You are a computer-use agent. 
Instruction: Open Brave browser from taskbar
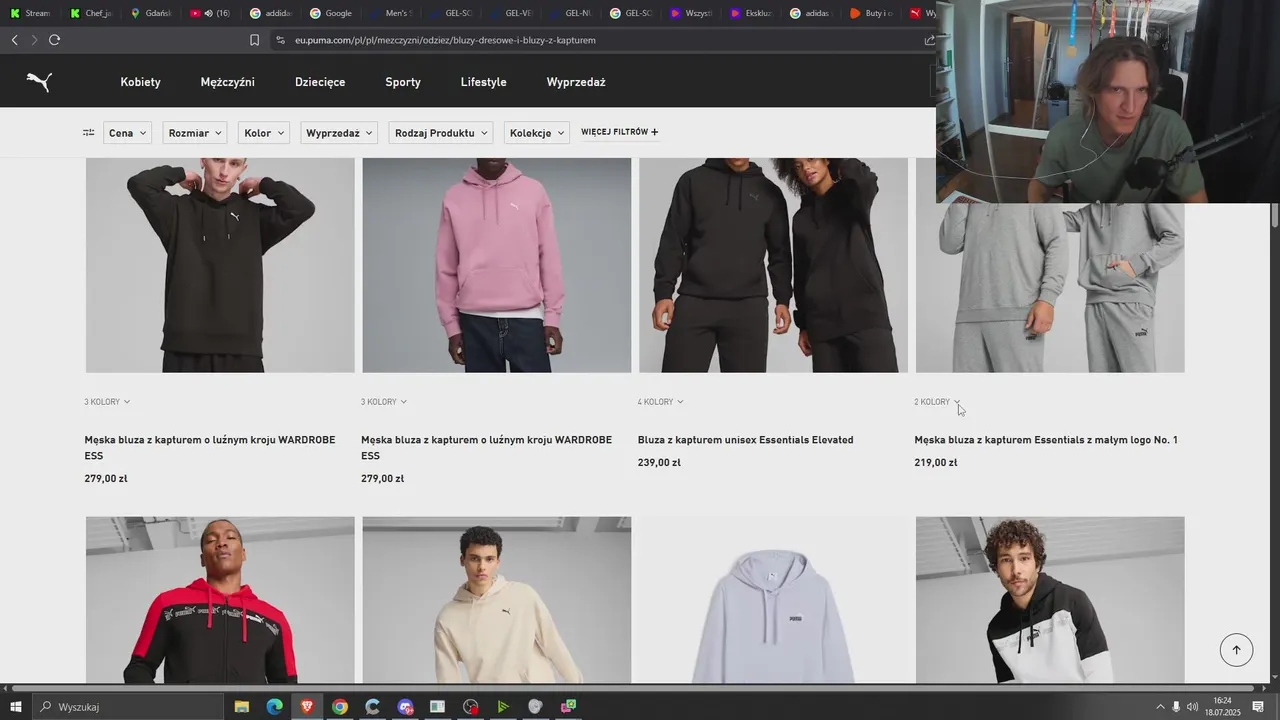[x=307, y=707]
